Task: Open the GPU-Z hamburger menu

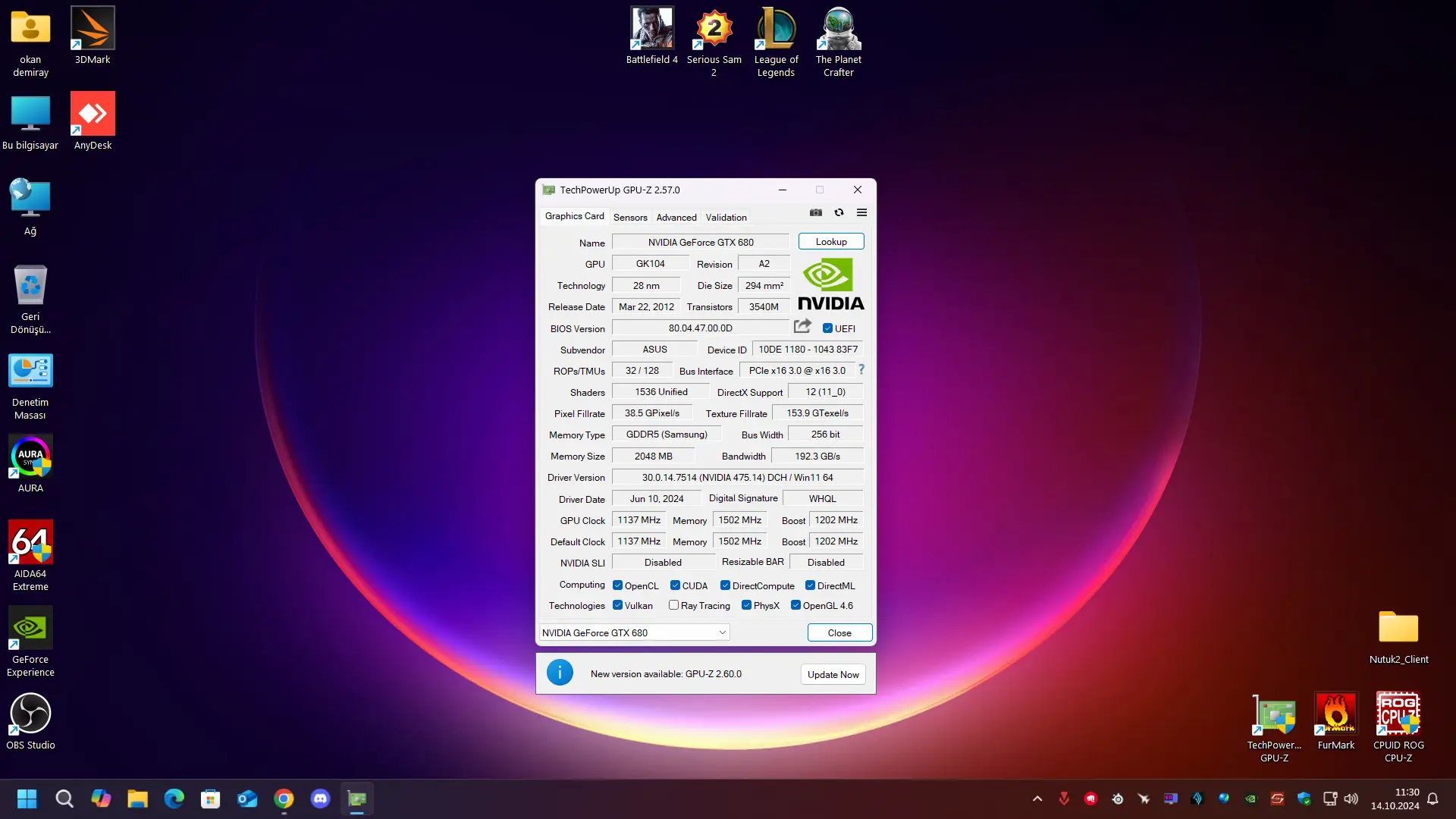Action: (861, 212)
